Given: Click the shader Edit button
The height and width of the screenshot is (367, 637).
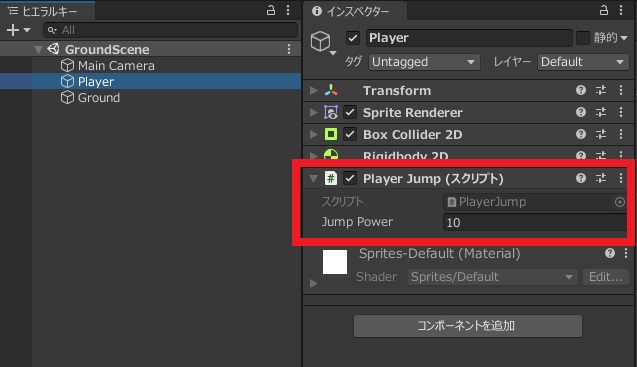Looking at the screenshot, I should 606,277.
